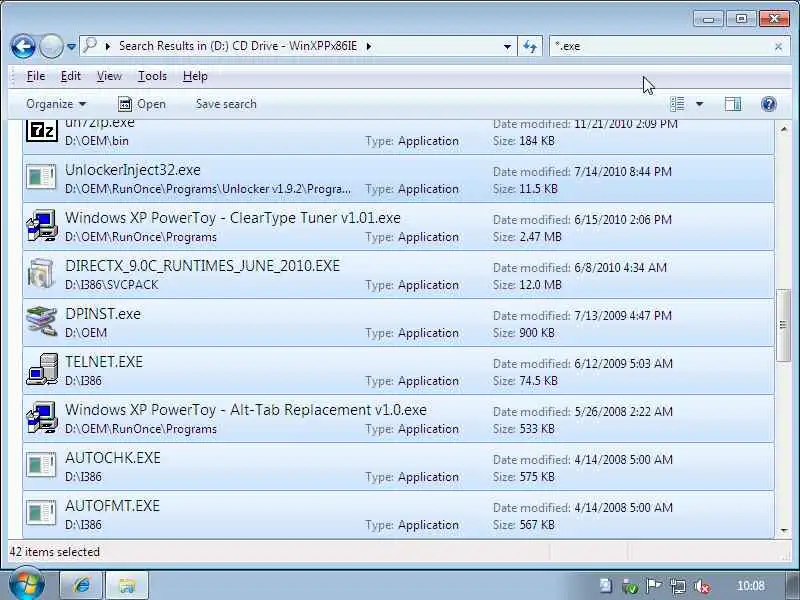This screenshot has height=600, width=800.
Task: Click Size 11.5 KB of UnlockerInject32
Action: click(x=525, y=189)
